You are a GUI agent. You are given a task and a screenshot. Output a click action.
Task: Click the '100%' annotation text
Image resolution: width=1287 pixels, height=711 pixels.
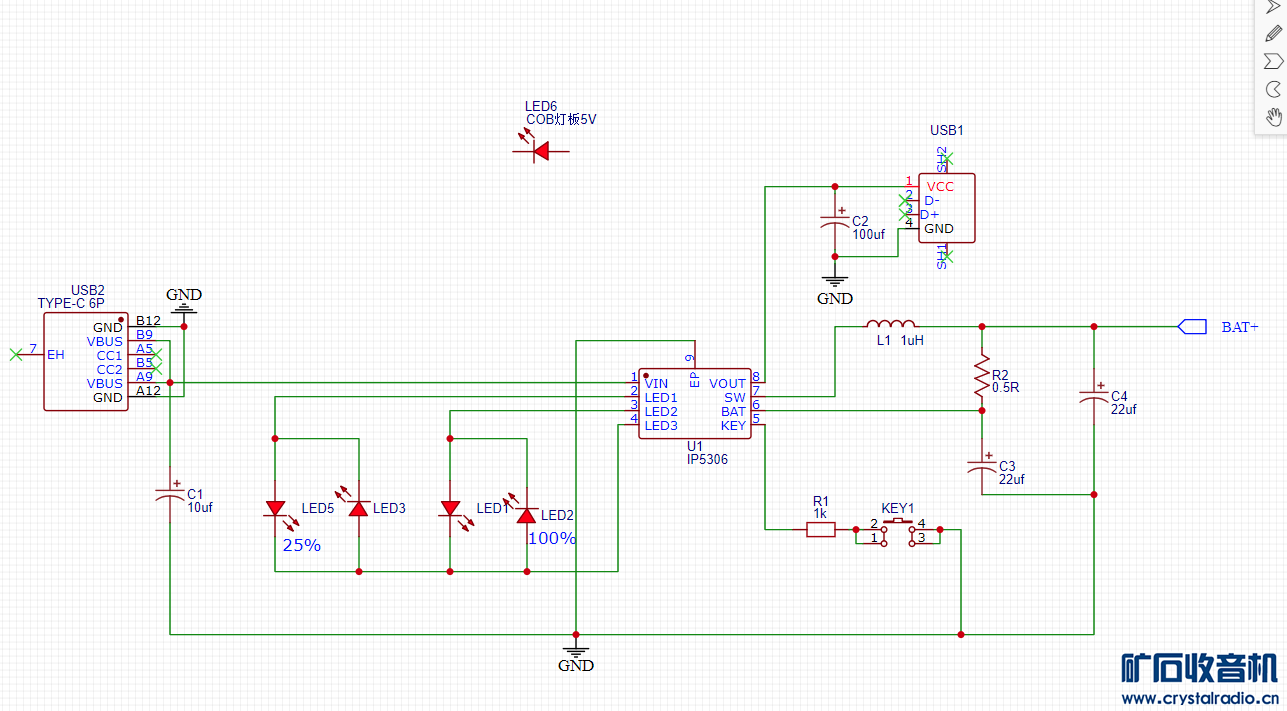coord(552,538)
